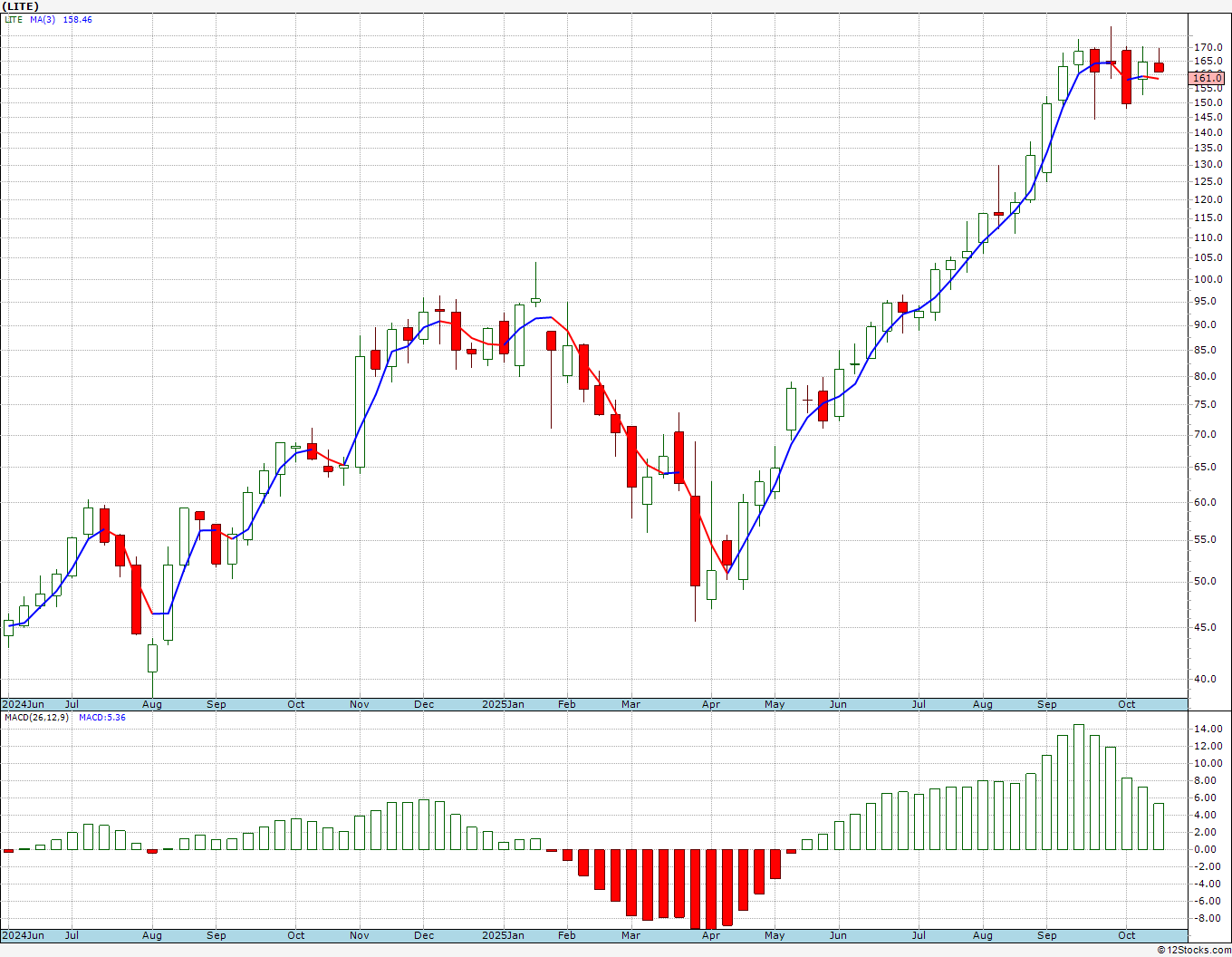Click the tallest green MACD histogram bar
This screenshot has width=1232, height=957.
[1079, 787]
